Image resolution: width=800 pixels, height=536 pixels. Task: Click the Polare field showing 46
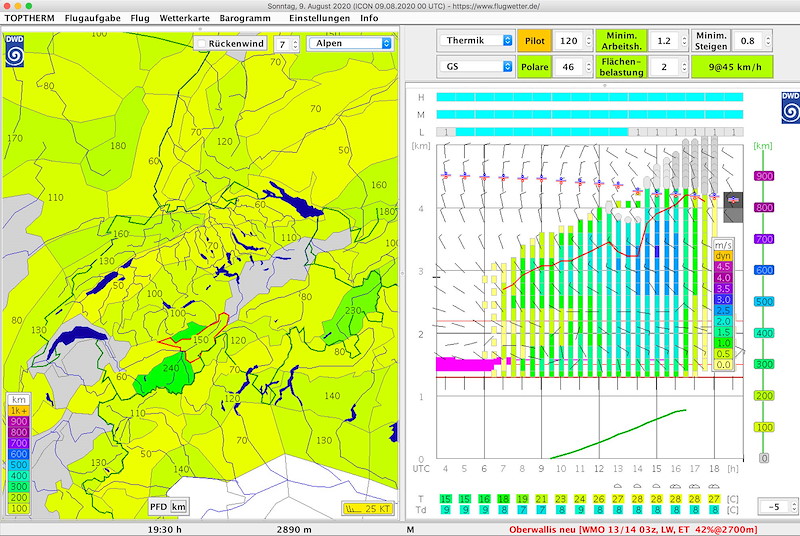point(568,67)
